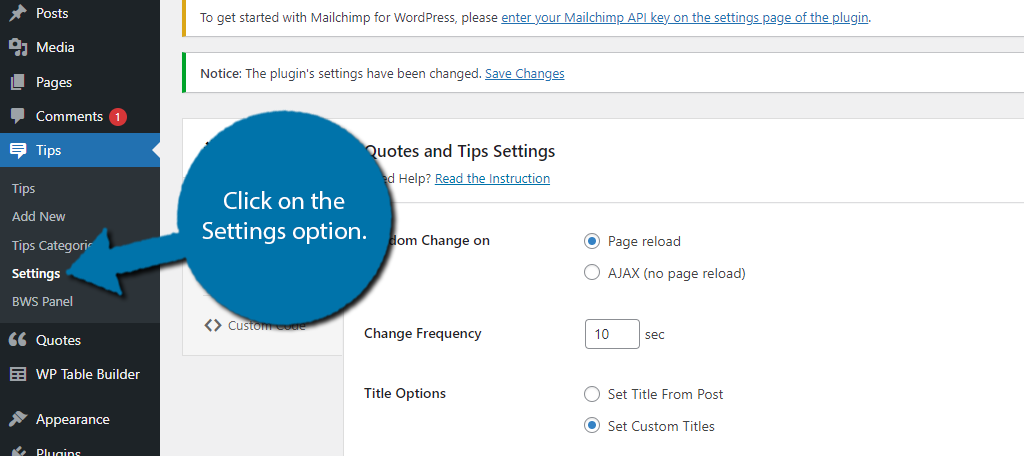Open the Add New submenu item
The image size is (1024, 456).
39,216
